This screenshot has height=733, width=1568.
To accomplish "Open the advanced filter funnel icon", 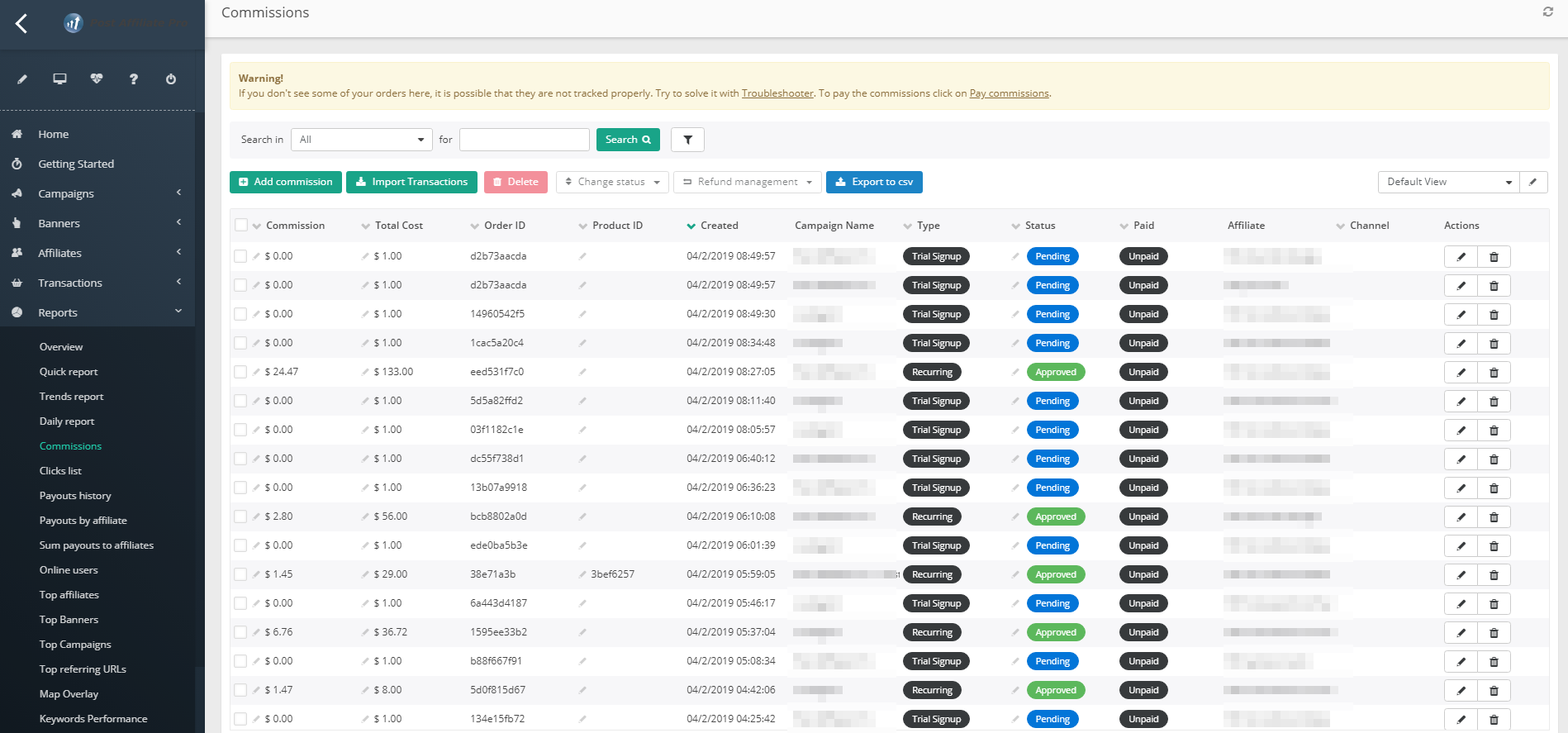I will tap(687, 140).
